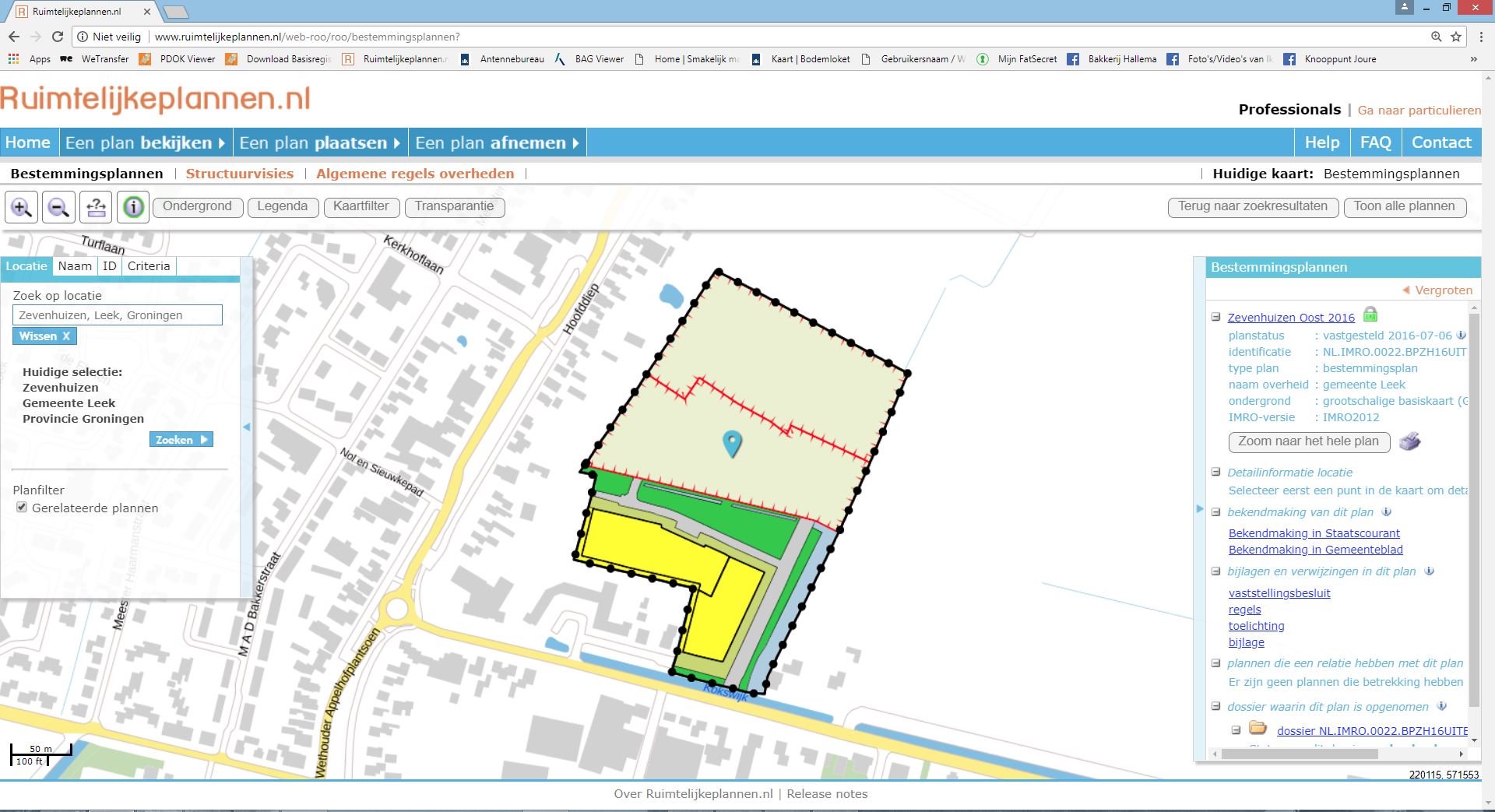Click the Kaartfilter button
This screenshot has height=812, width=1495.
coord(361,207)
